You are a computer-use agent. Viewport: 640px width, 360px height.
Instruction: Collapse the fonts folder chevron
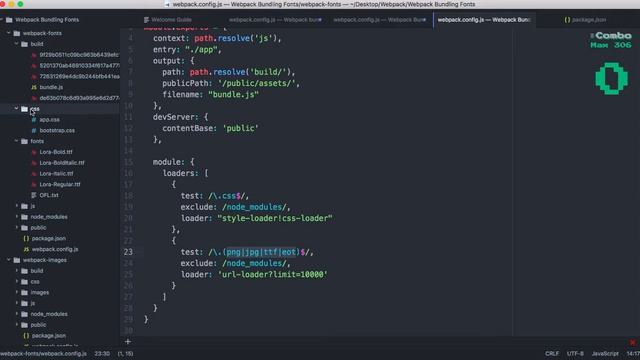pos(16,141)
